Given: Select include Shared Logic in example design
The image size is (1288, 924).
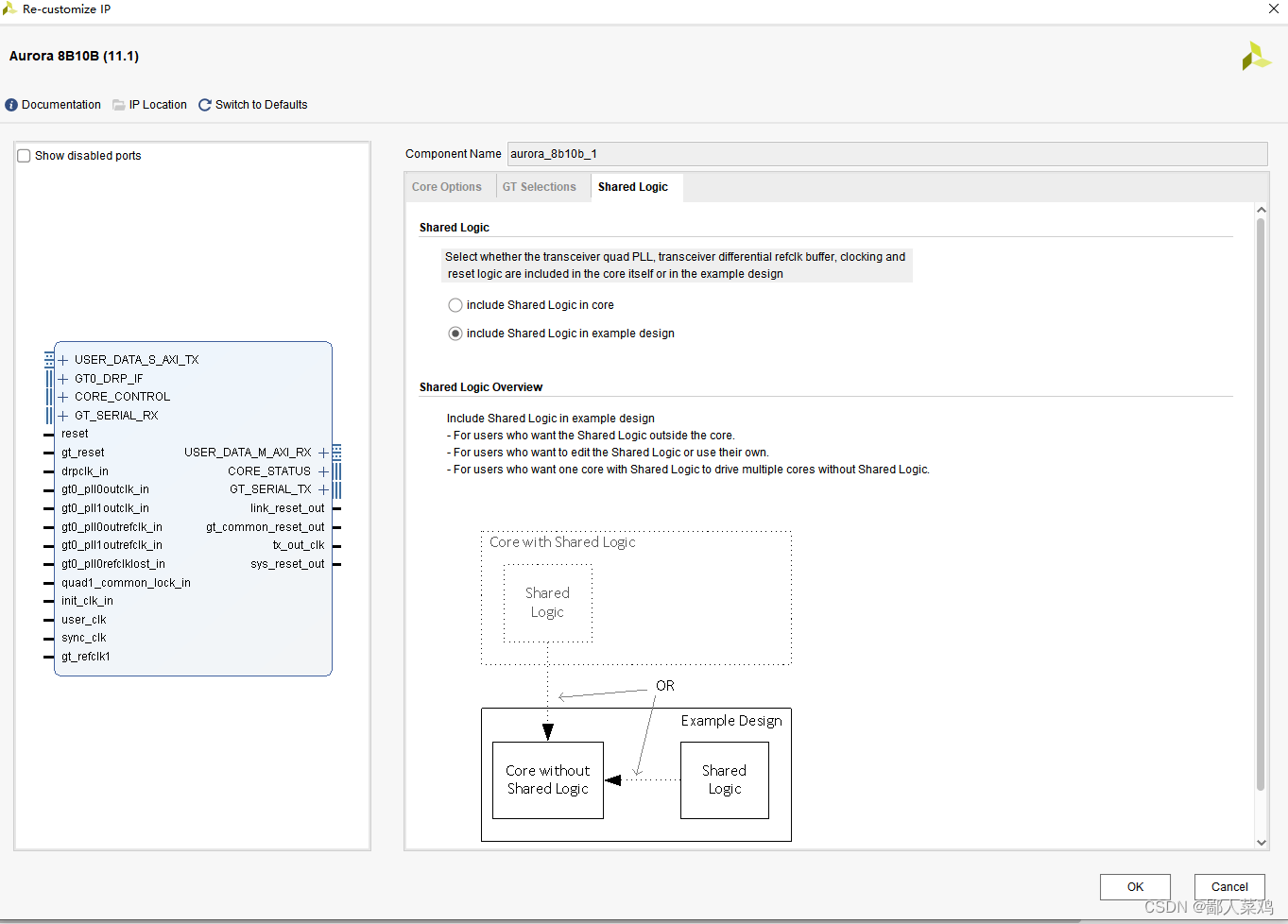Looking at the screenshot, I should pos(455,333).
